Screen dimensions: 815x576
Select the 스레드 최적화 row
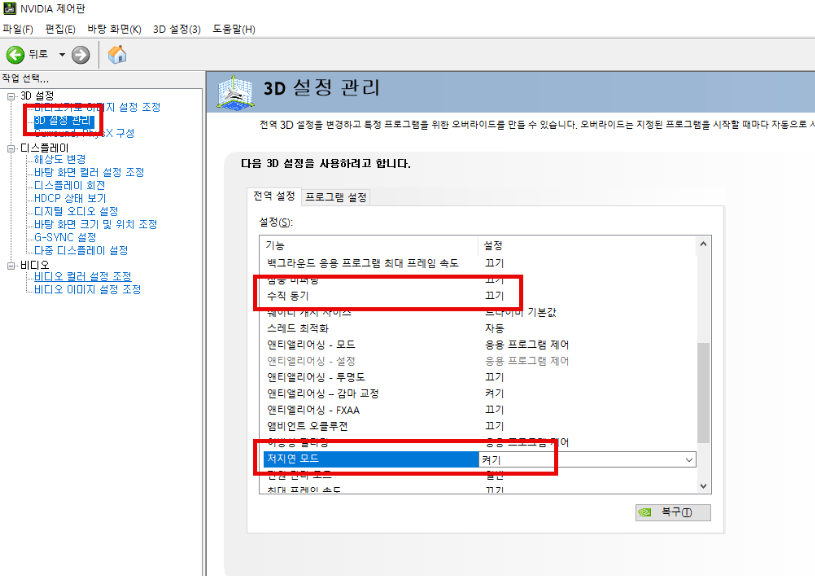click(478, 329)
